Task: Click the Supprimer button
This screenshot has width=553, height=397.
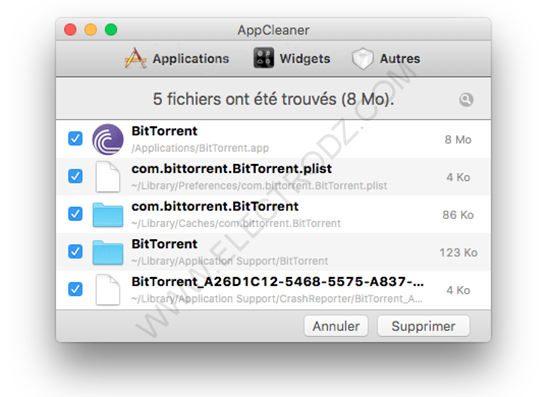Action: tap(423, 326)
